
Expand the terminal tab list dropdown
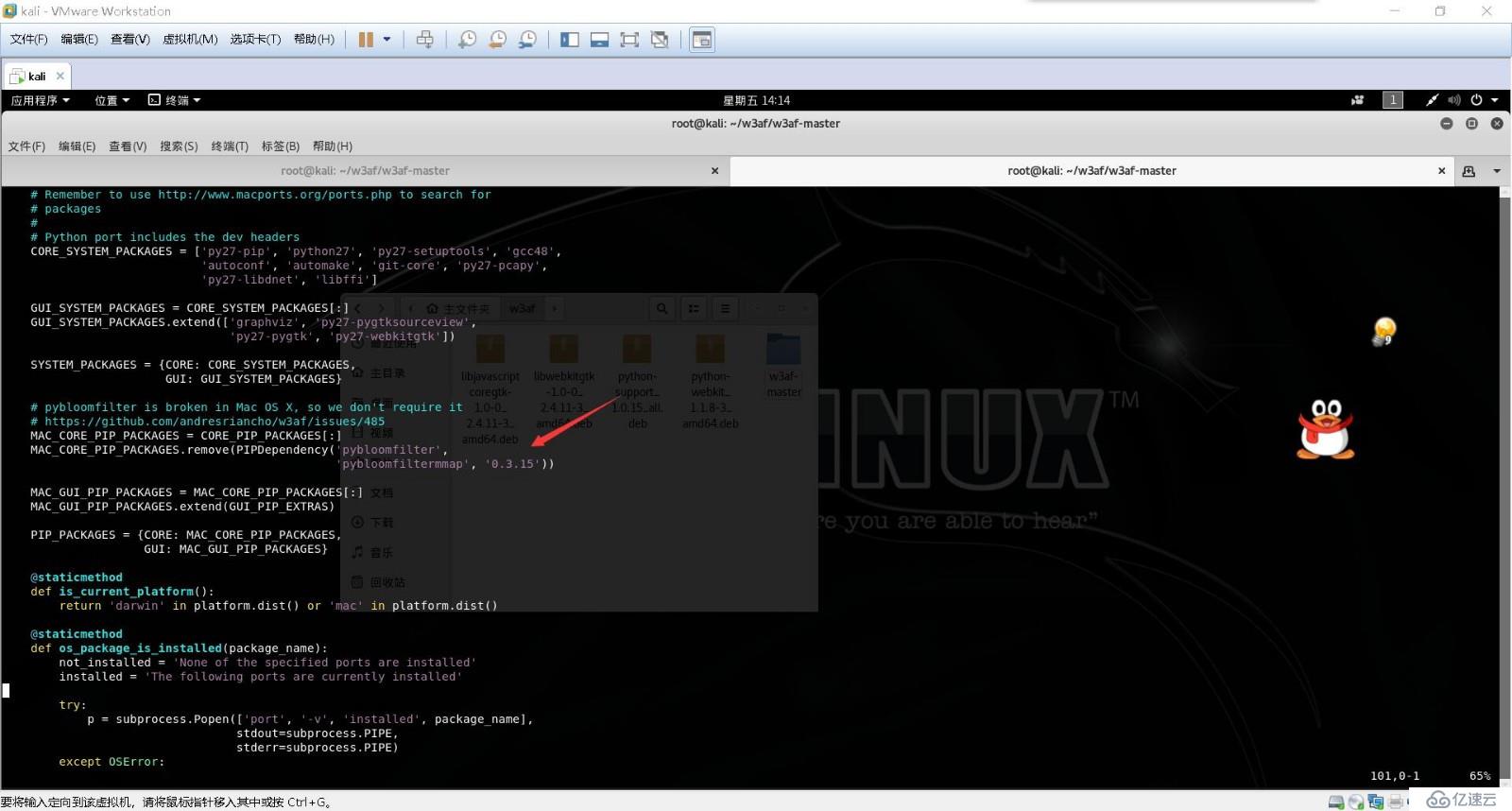click(1497, 171)
